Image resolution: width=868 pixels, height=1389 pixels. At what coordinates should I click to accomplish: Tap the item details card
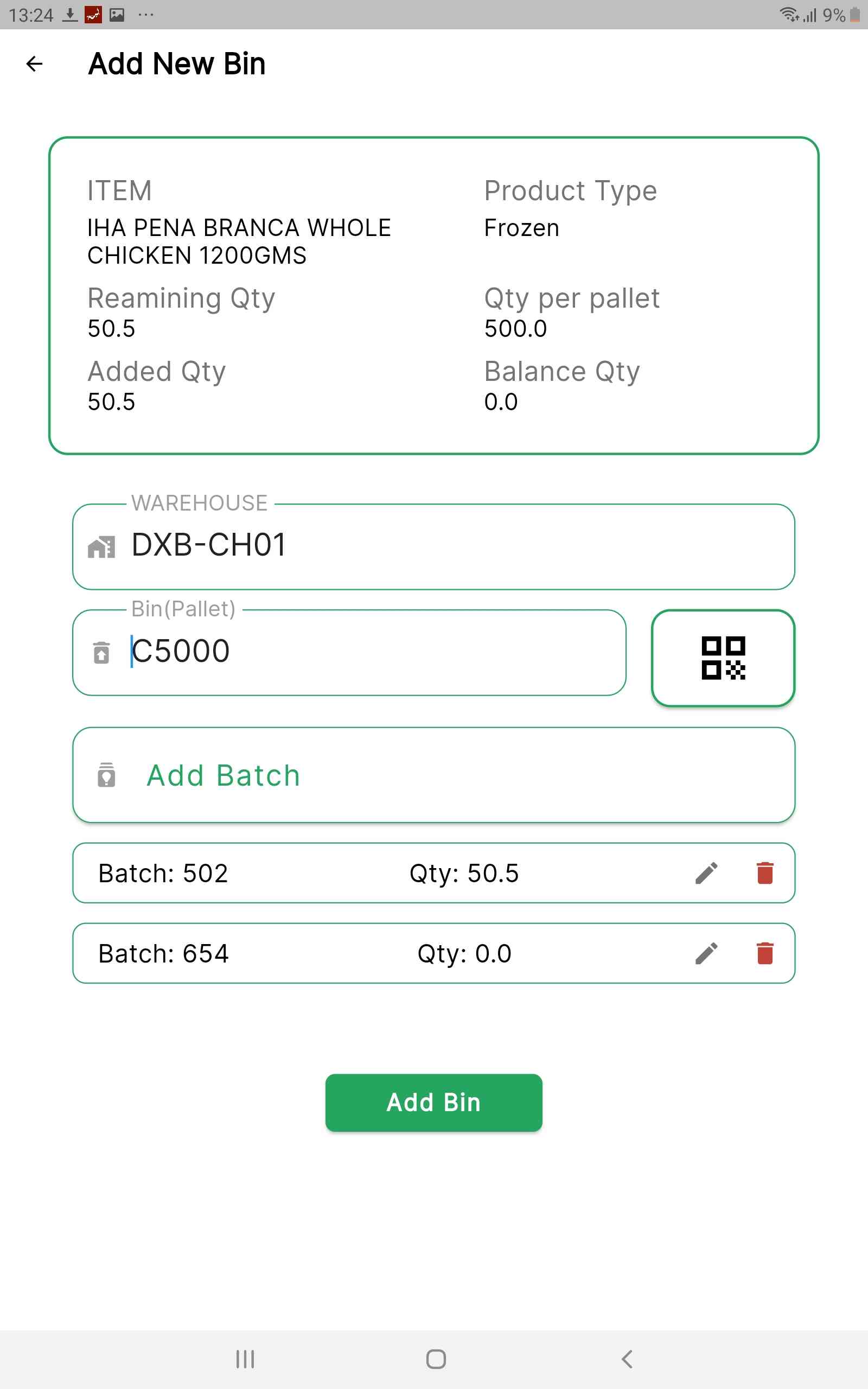(x=433, y=296)
